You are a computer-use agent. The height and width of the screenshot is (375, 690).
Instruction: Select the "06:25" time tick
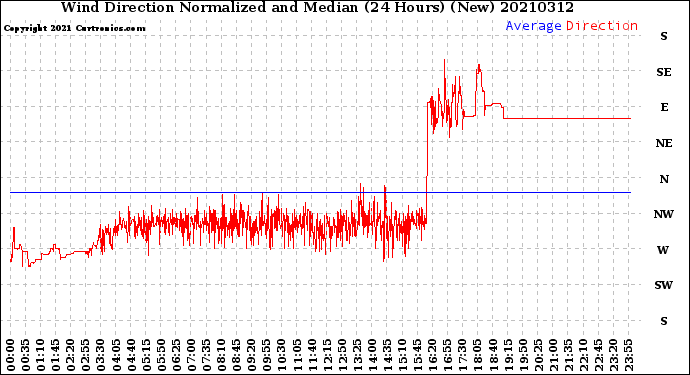pyautogui.click(x=176, y=355)
